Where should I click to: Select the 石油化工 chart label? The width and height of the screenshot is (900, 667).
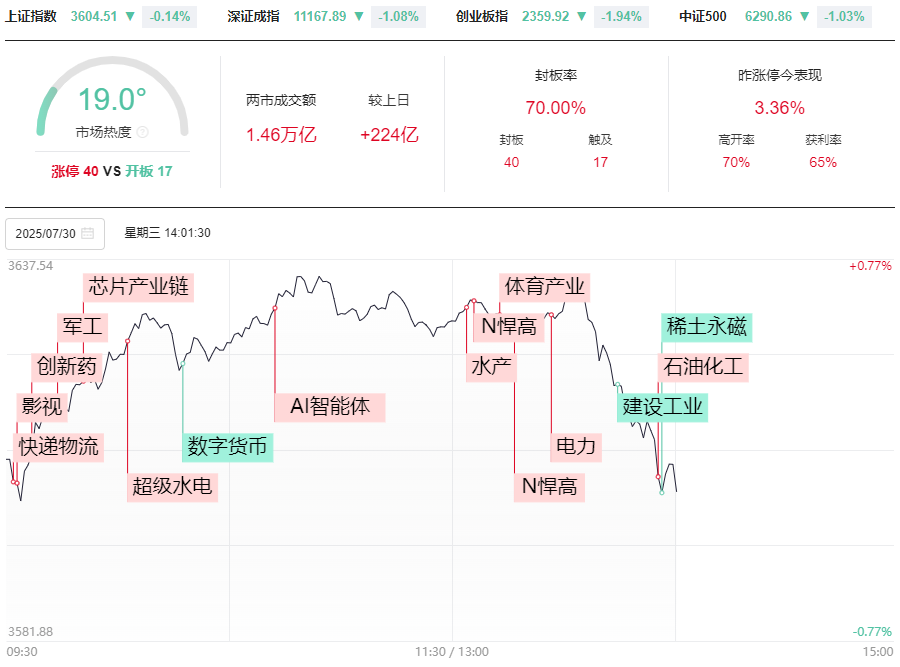click(x=703, y=366)
